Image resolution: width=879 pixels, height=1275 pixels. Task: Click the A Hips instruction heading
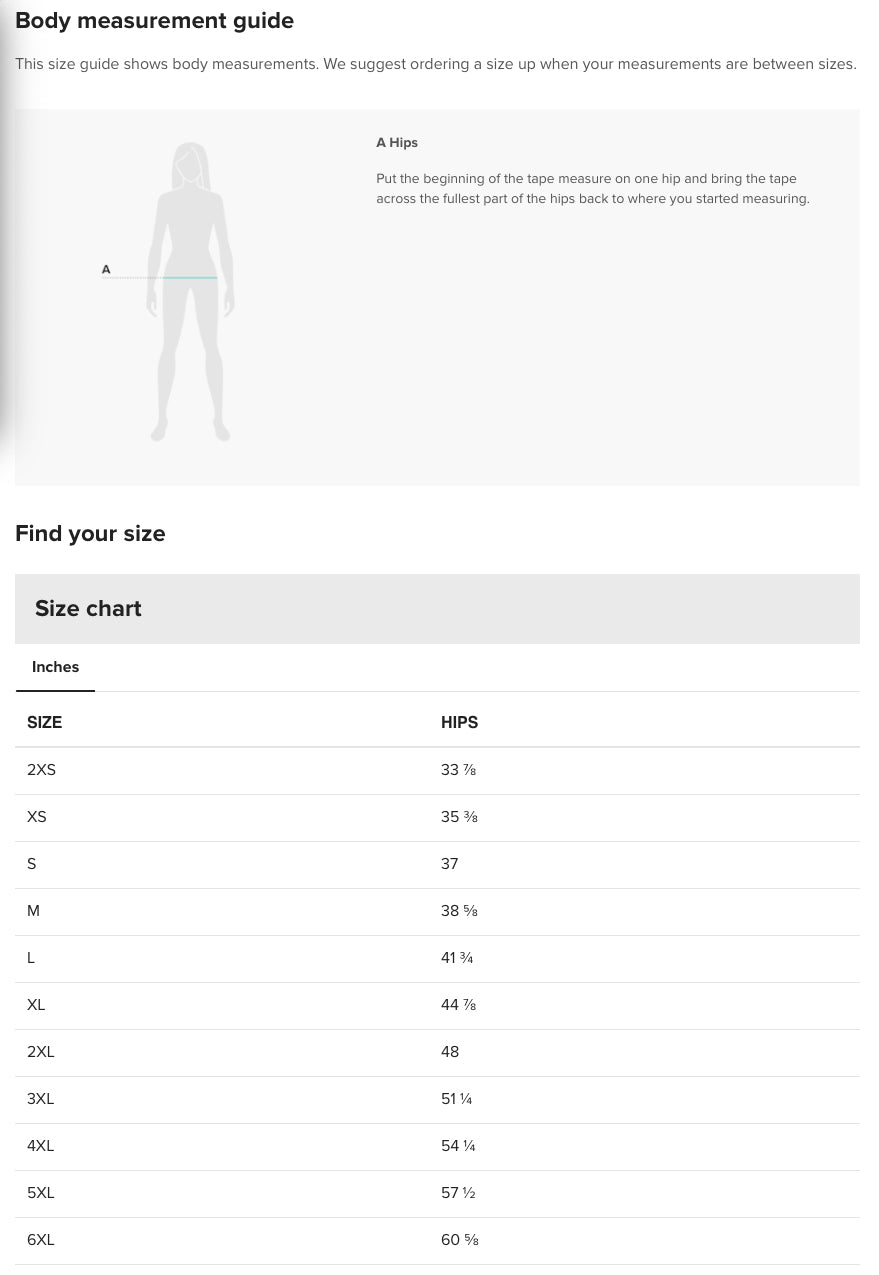(397, 143)
